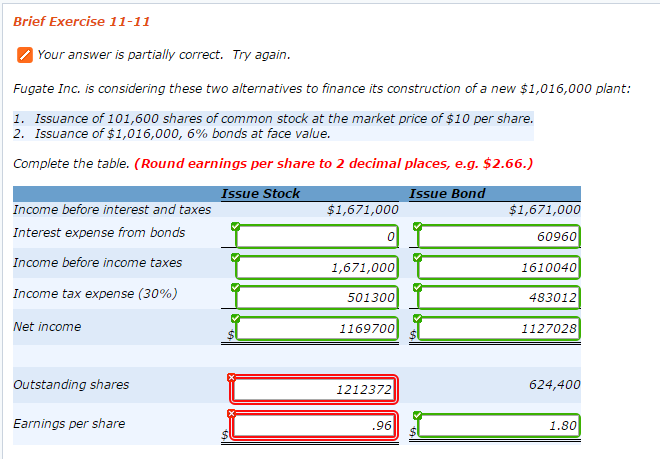Select the Issue Bond net income field
Image resolution: width=660 pixels, height=459 pixels.
(499, 328)
